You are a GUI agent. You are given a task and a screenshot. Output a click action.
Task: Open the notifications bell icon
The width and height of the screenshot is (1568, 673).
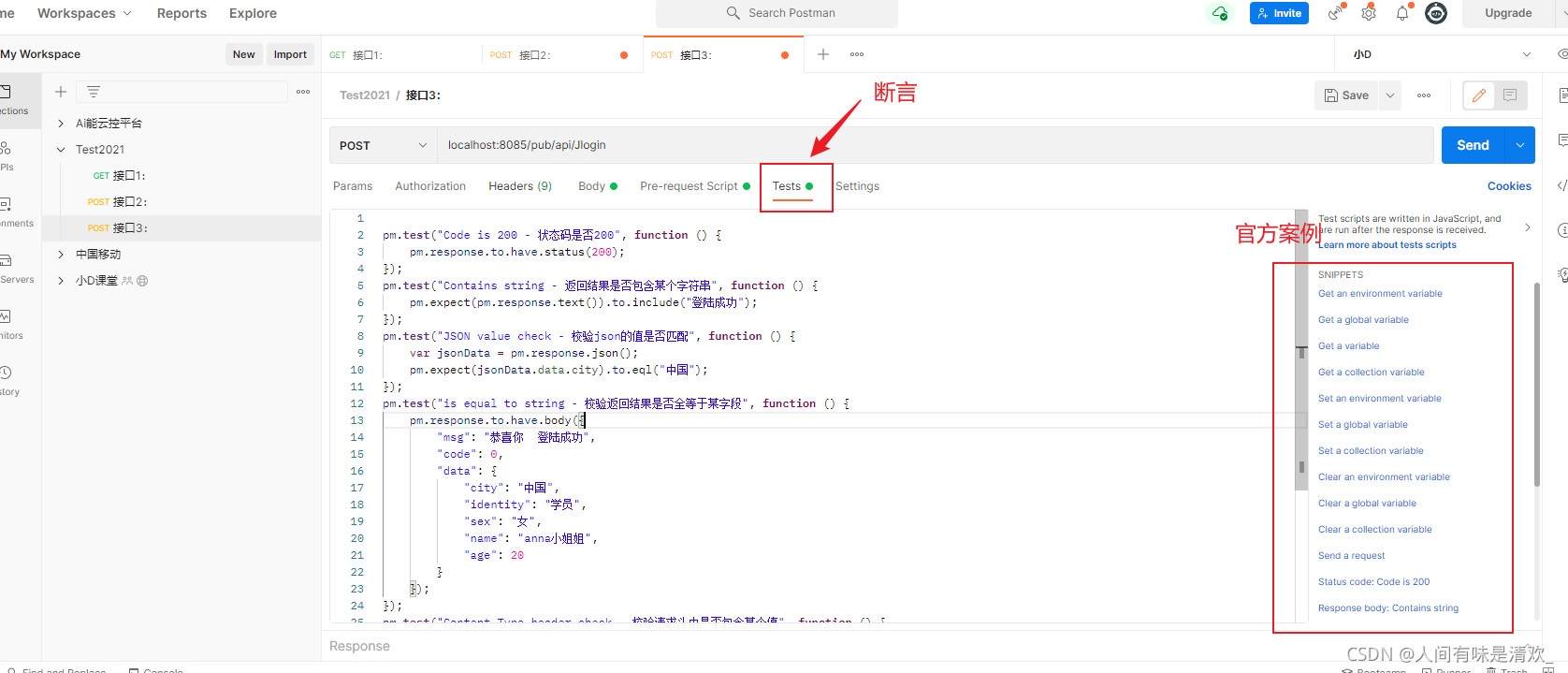coord(1402,13)
